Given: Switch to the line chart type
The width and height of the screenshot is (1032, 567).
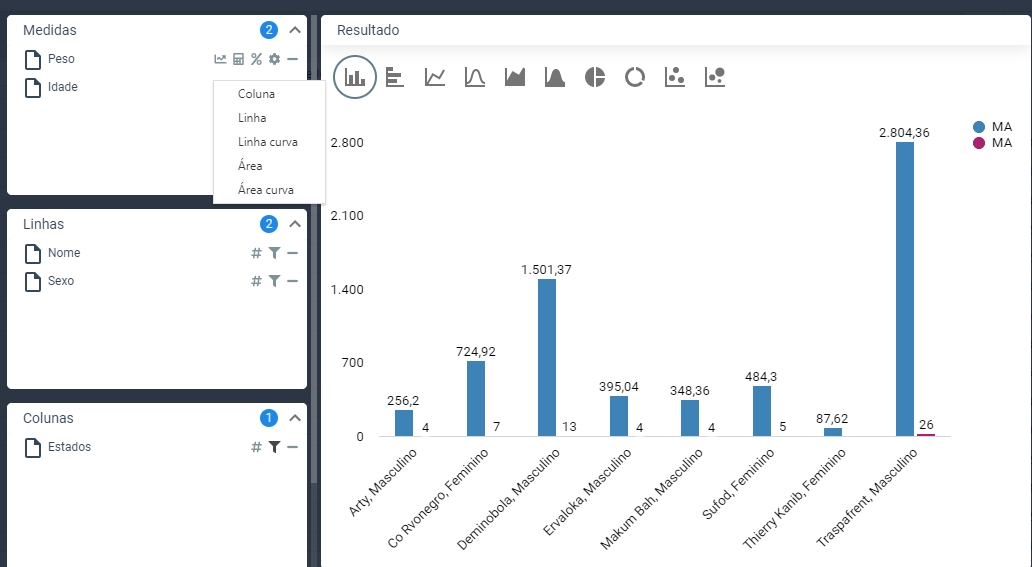Looking at the screenshot, I should [435, 77].
